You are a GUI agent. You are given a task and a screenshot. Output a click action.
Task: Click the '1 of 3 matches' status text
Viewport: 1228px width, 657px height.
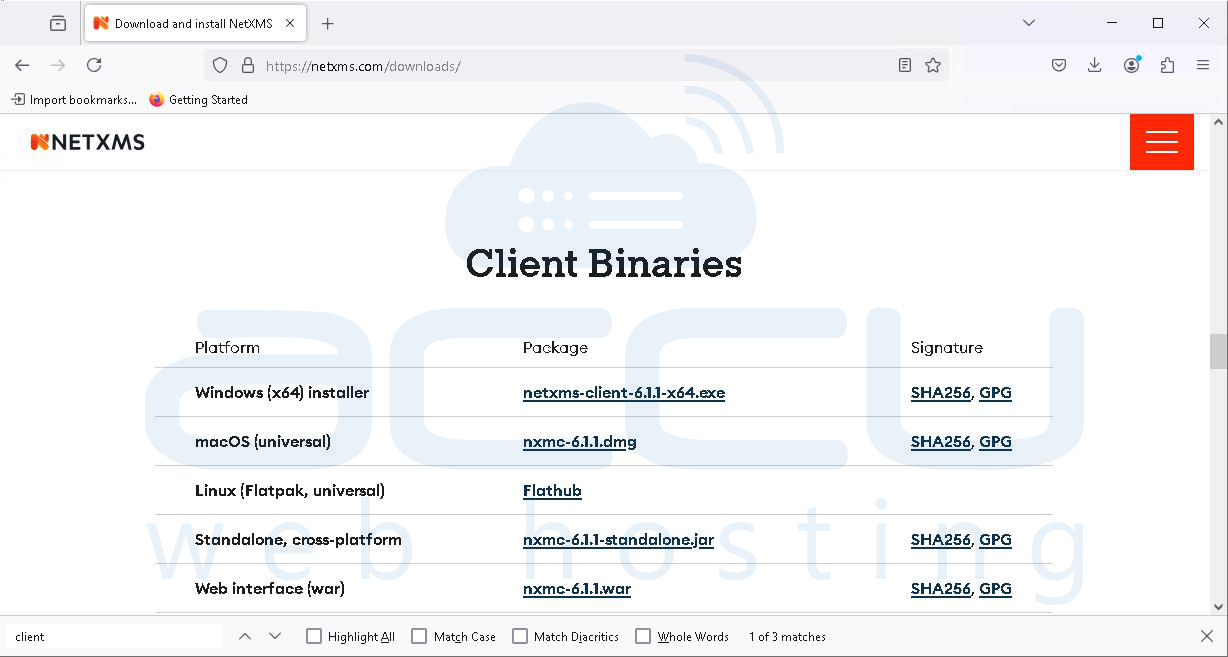click(x=787, y=637)
